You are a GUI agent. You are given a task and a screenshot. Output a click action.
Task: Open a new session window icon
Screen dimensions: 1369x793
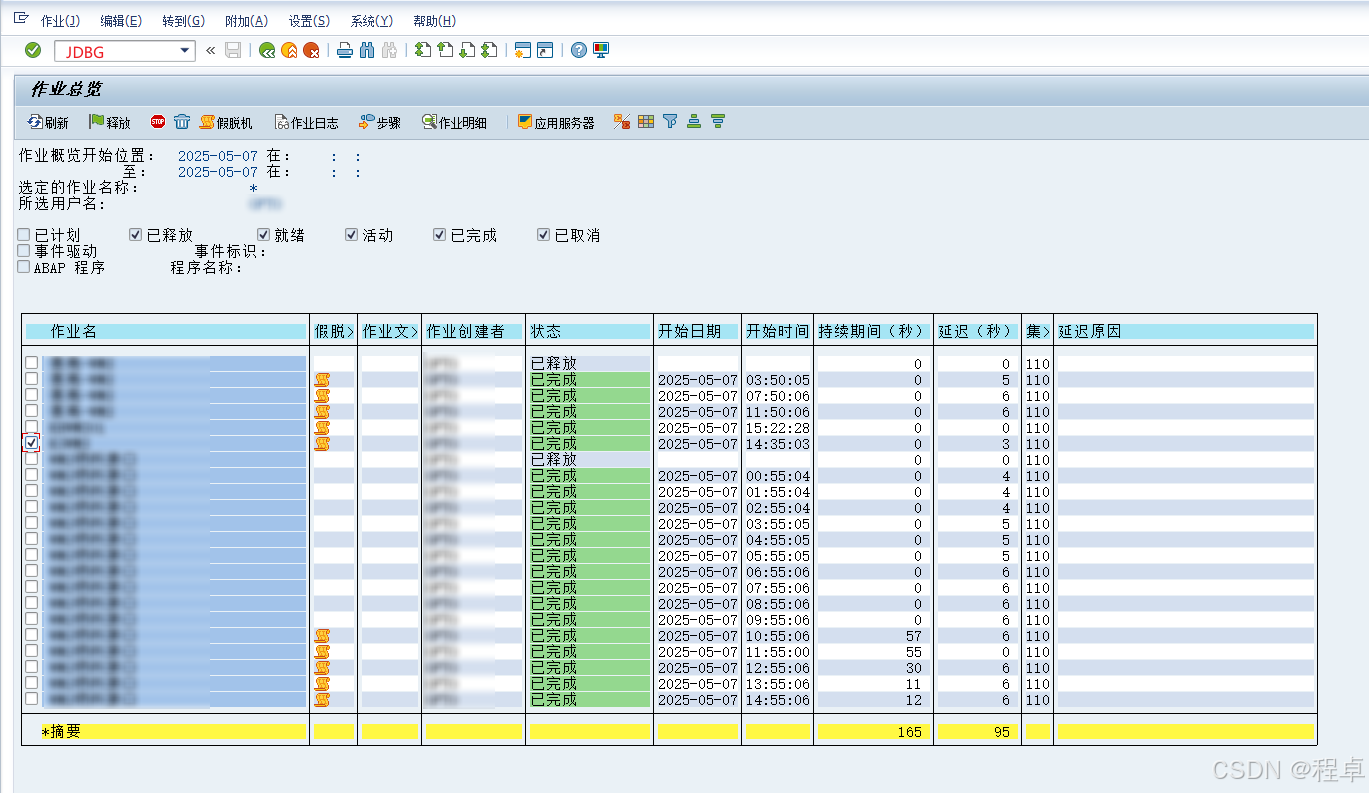pyautogui.click(x=522, y=50)
